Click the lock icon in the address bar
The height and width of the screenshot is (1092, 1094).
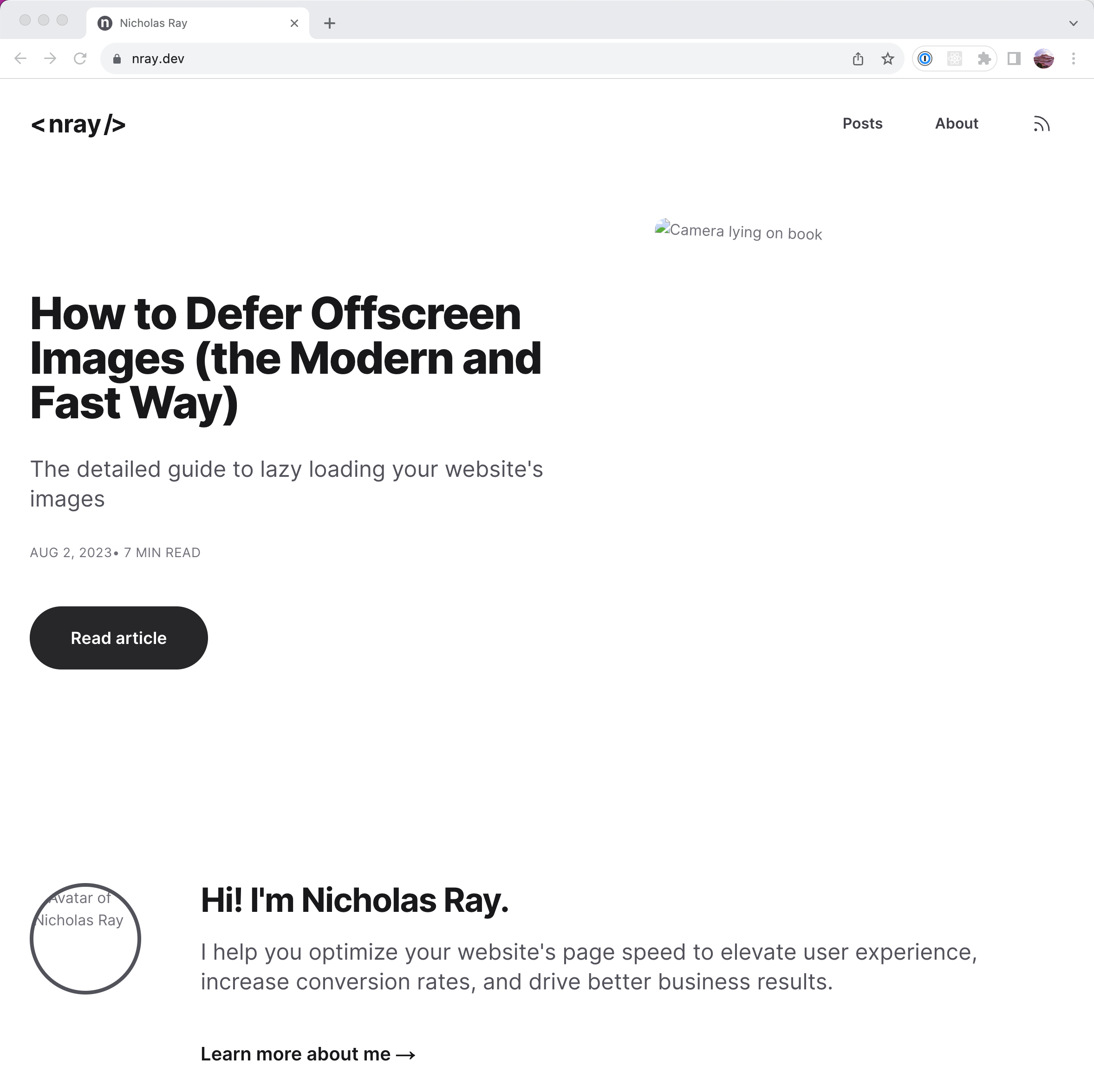coord(117,59)
